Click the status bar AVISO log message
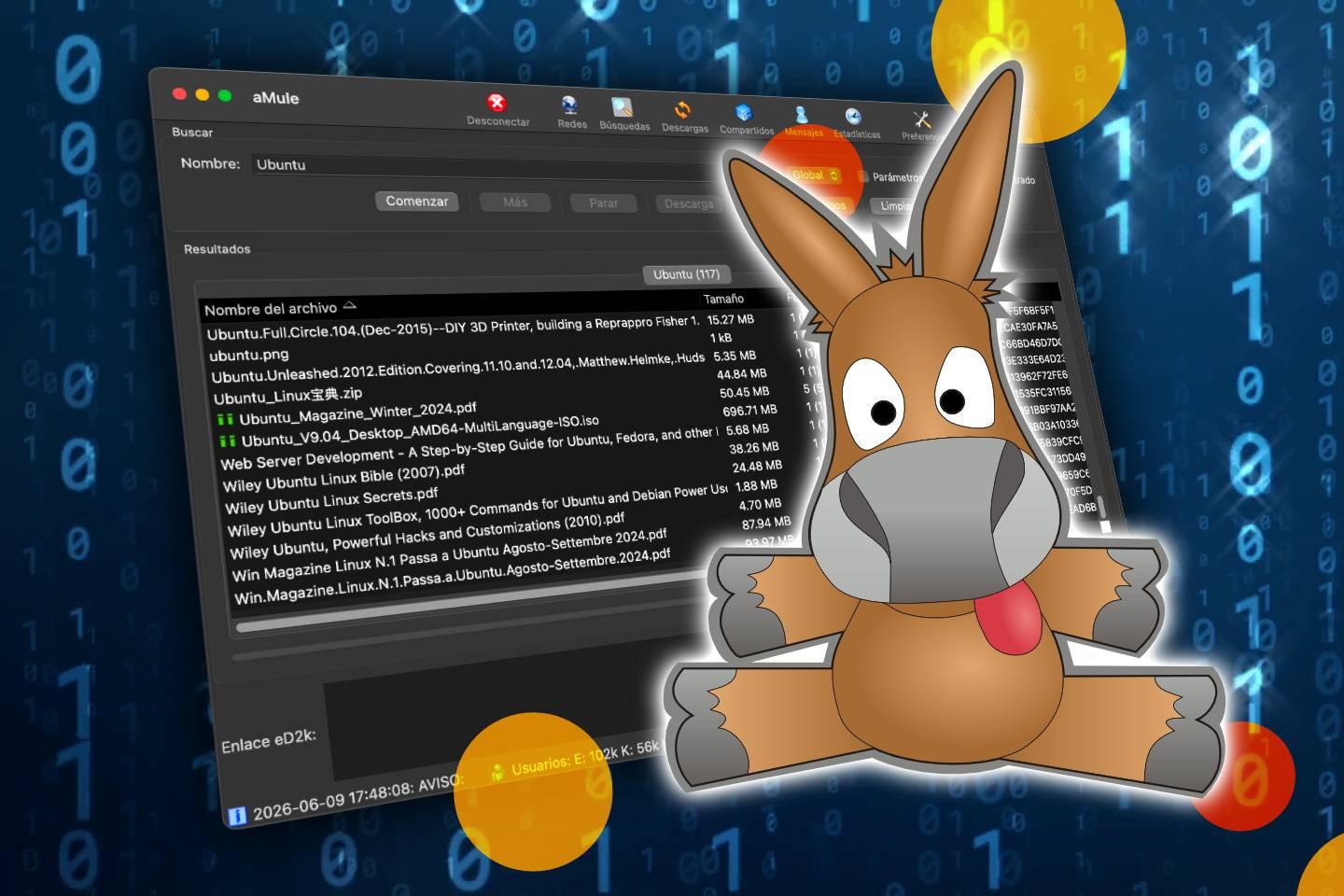This screenshot has width=1344, height=896. (357, 797)
